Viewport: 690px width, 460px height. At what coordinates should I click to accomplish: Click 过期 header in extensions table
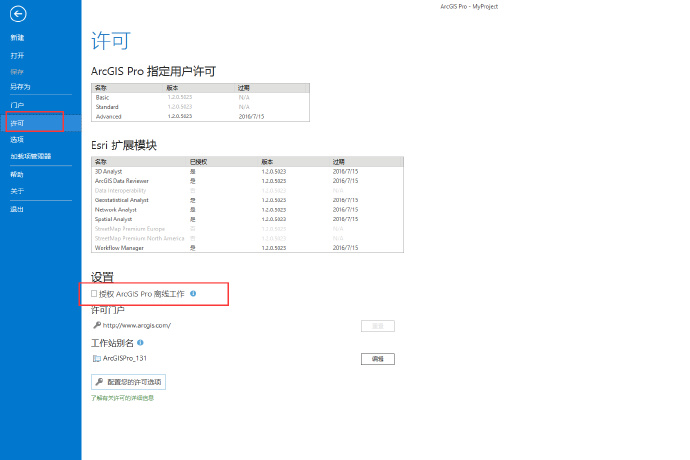point(338,162)
